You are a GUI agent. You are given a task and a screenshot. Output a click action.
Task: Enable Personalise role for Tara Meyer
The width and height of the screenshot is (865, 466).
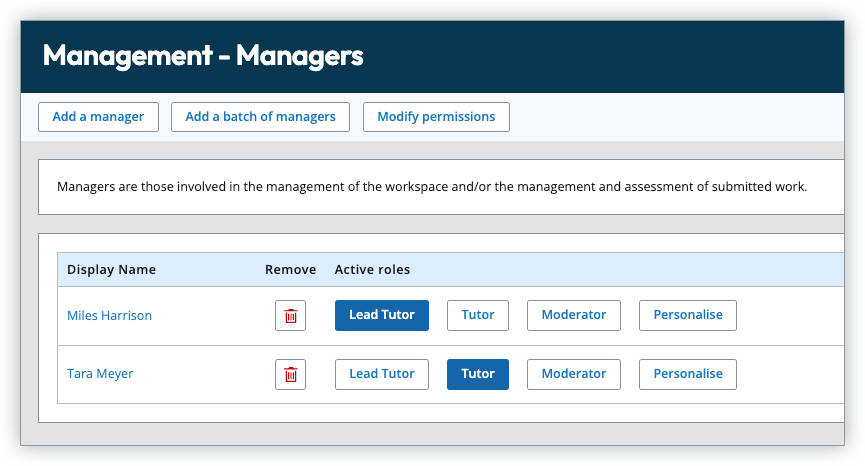click(x=687, y=374)
